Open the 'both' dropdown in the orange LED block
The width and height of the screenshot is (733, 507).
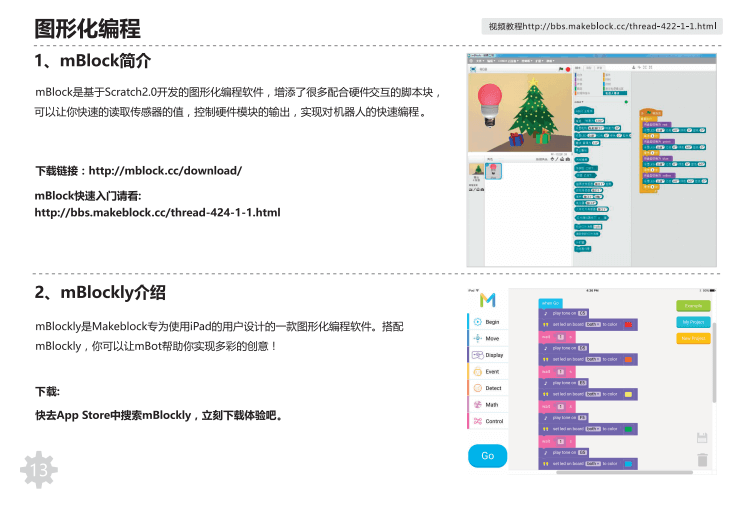pos(593,359)
